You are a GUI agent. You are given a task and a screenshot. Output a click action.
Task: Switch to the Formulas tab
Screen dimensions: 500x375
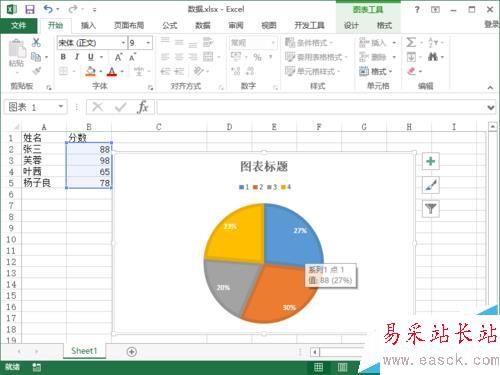(x=170, y=25)
